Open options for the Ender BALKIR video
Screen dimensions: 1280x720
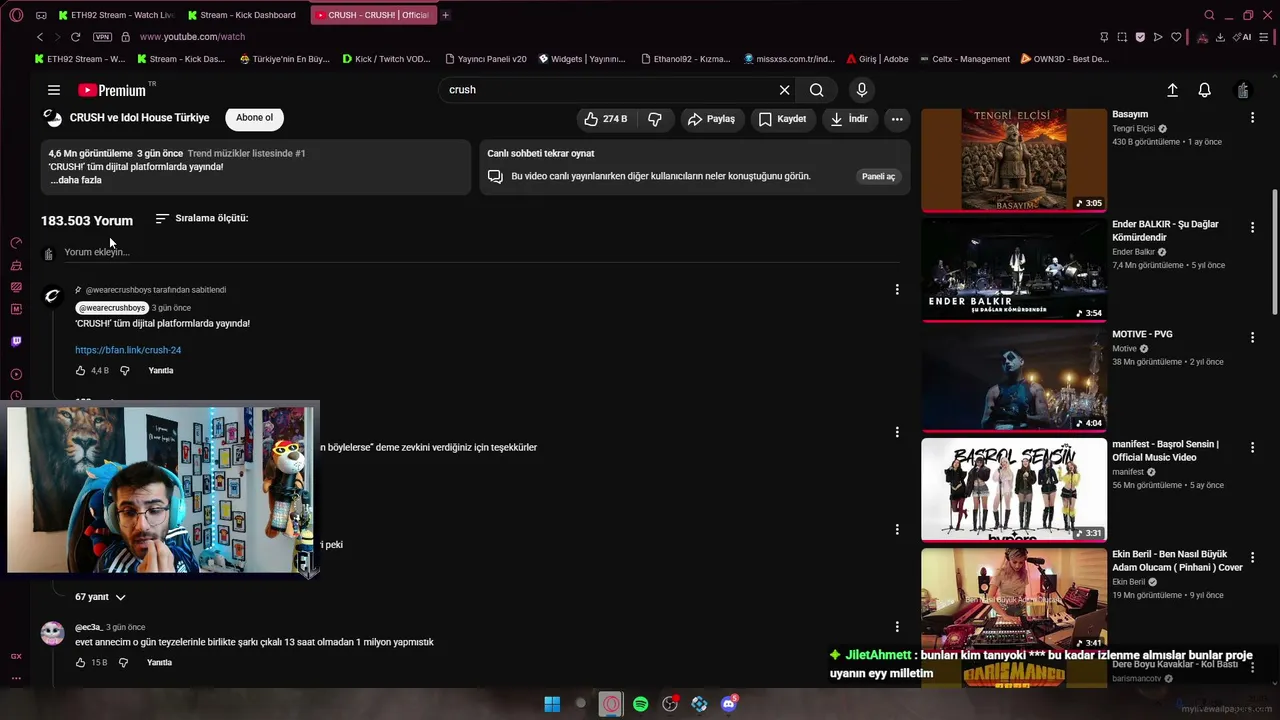click(x=1252, y=228)
